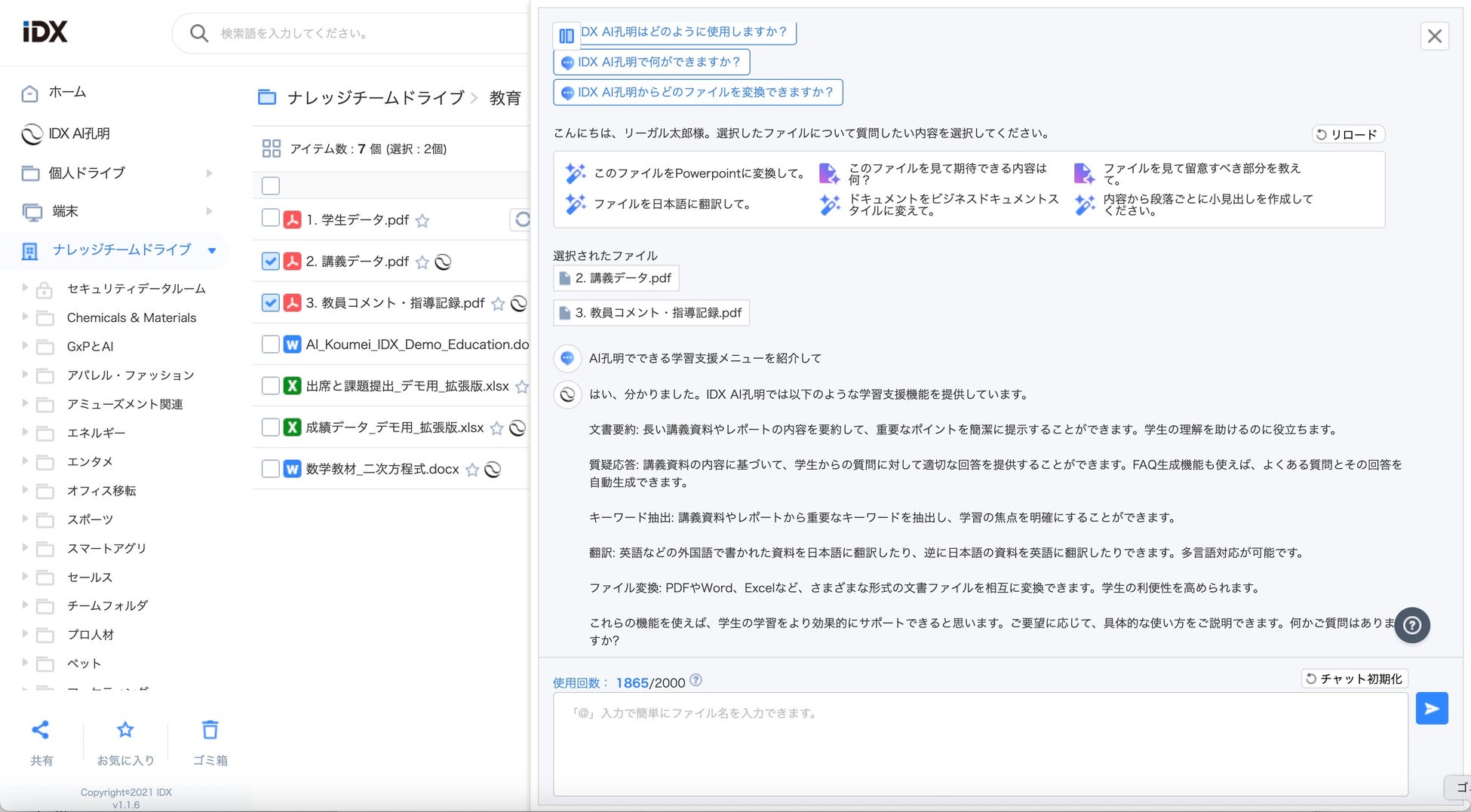Click the リロード button
This screenshot has height=812, width=1471.
(1349, 134)
